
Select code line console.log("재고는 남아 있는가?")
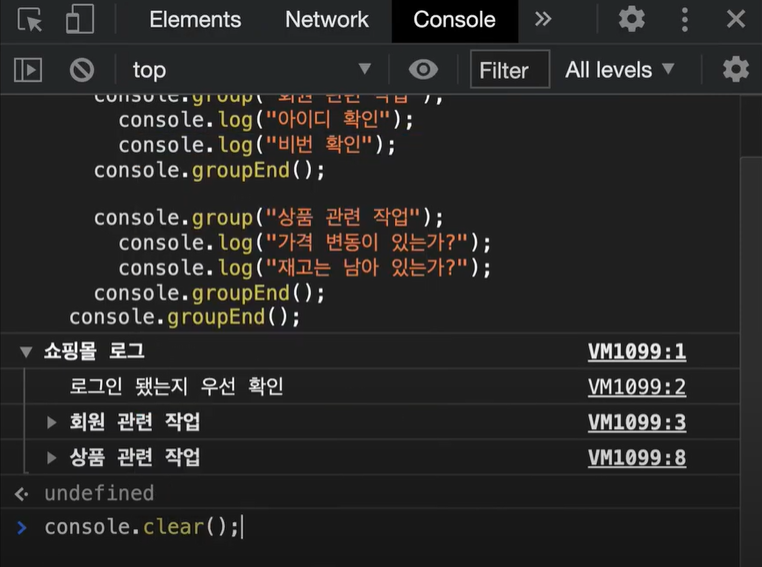coord(305,268)
